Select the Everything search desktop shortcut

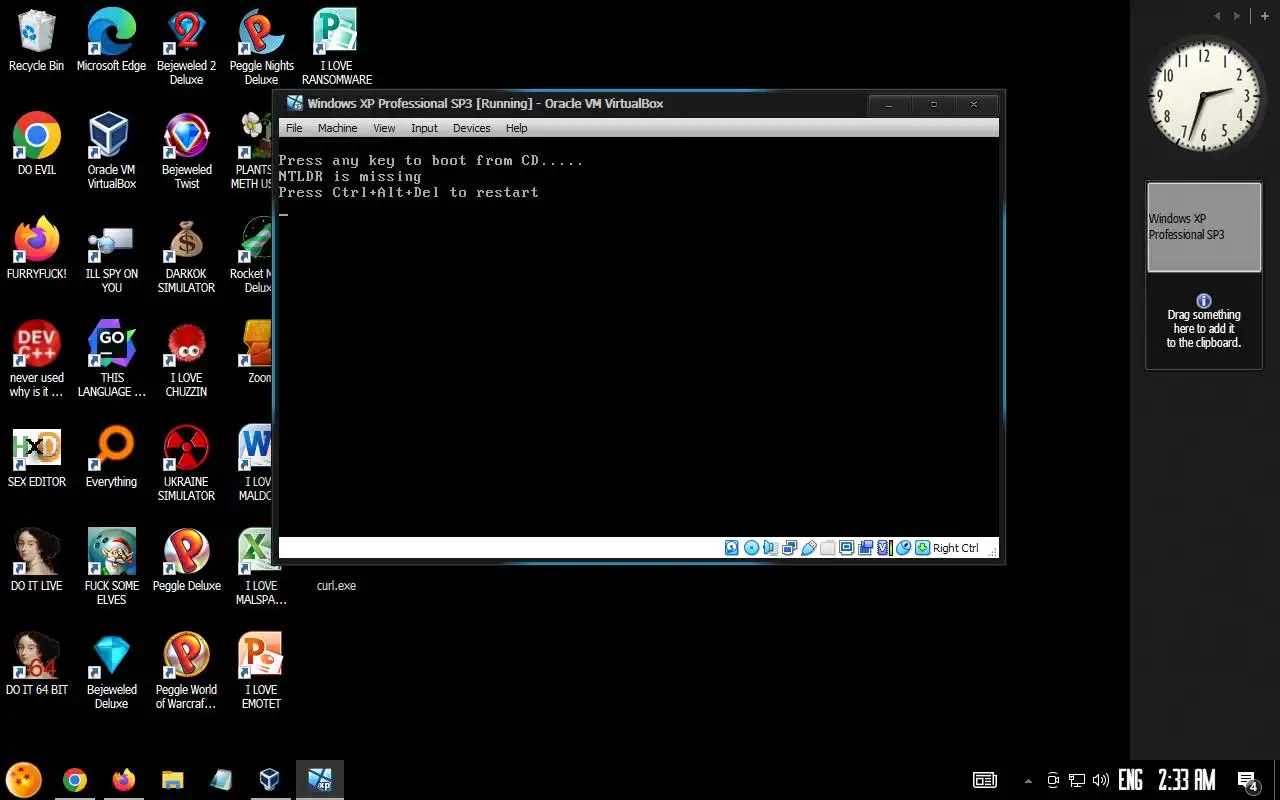111,457
